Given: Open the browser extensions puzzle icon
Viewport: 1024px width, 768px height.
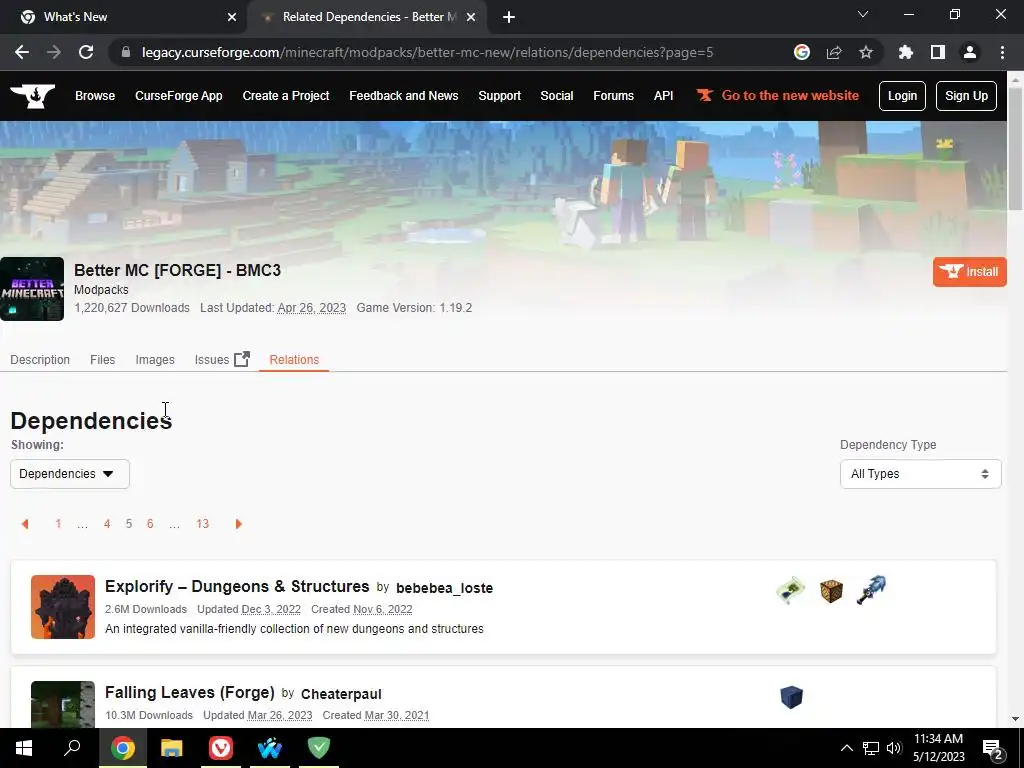Looking at the screenshot, I should point(906,52).
